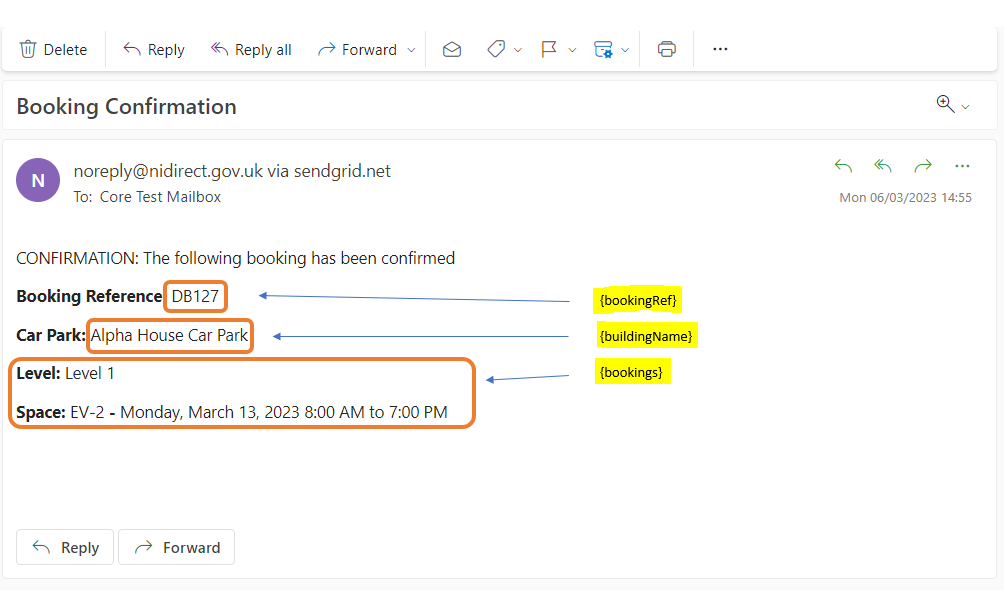The image size is (1007, 602).
Task: Expand the flag options chevron
Action: click(572, 50)
